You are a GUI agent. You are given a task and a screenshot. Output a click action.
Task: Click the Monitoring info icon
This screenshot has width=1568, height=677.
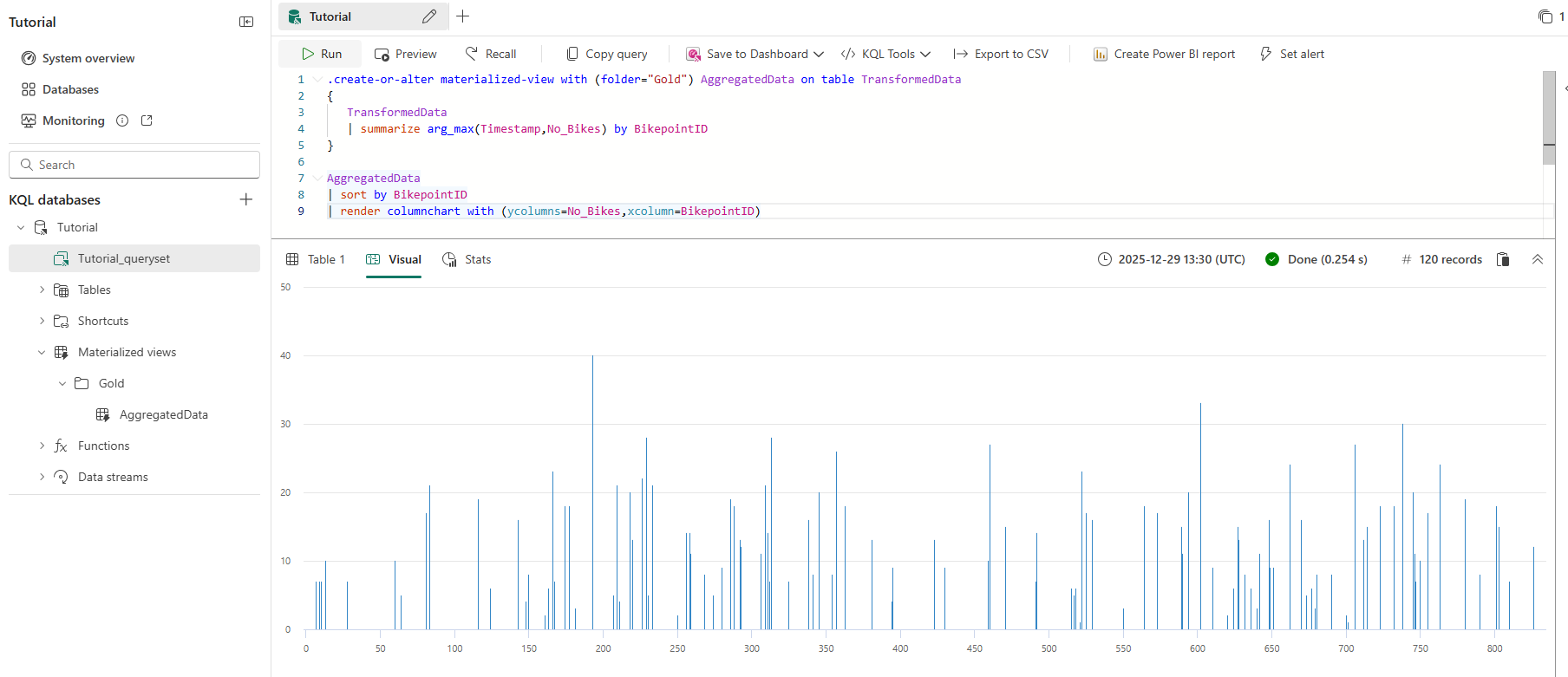(122, 120)
